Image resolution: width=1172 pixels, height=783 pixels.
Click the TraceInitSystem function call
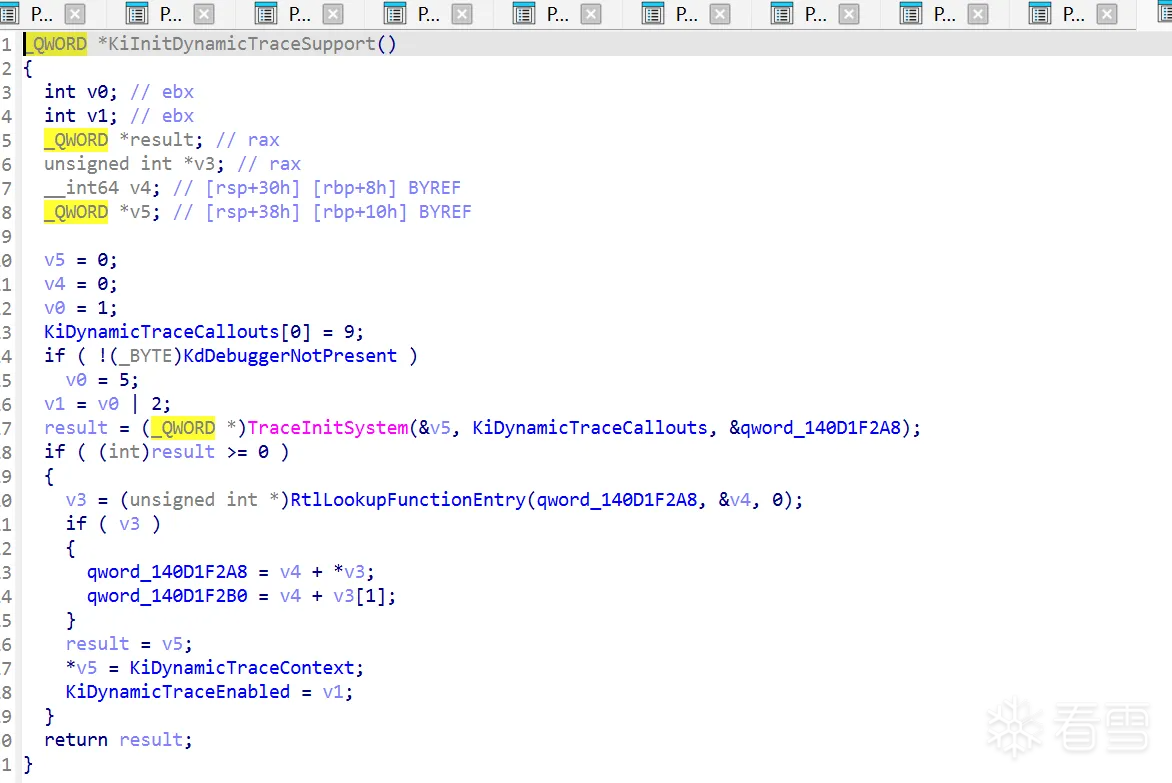coord(328,427)
